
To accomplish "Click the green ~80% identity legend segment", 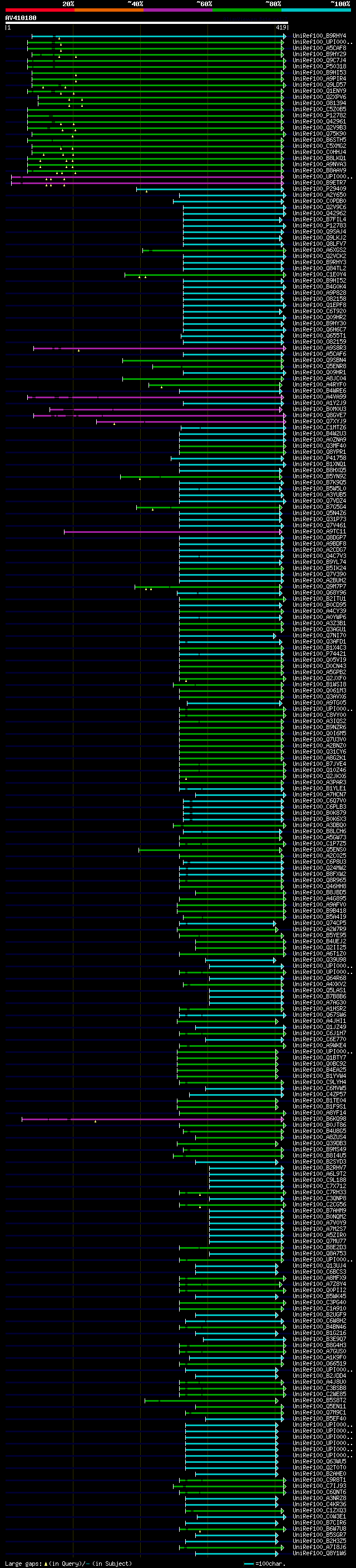I will click(247, 10).
